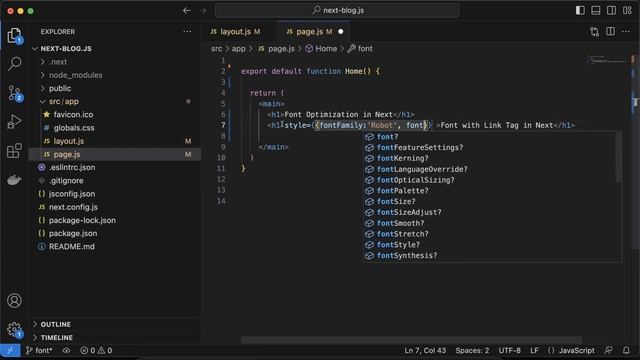Toggle the bottom panel layout icon
This screenshot has width=640, height=360.
point(596,10)
